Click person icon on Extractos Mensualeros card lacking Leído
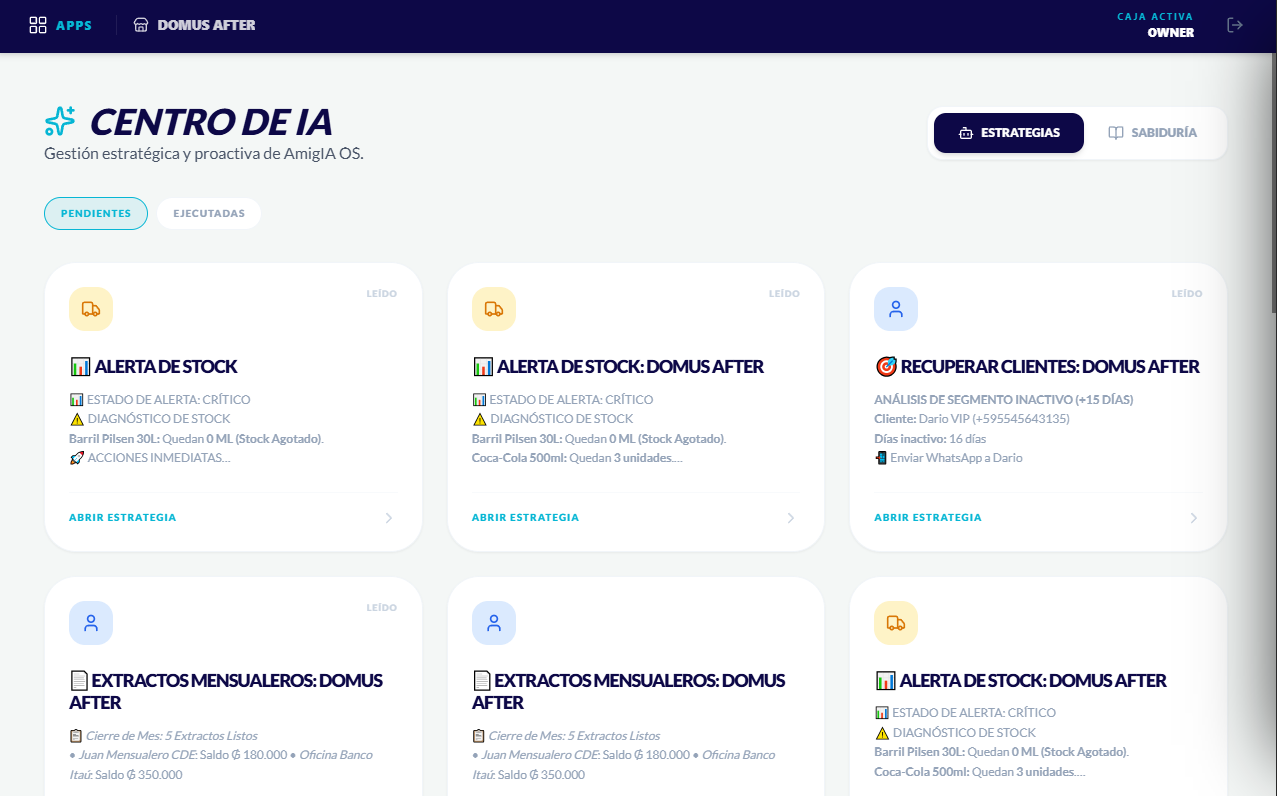The width and height of the screenshot is (1277, 796). tap(494, 623)
